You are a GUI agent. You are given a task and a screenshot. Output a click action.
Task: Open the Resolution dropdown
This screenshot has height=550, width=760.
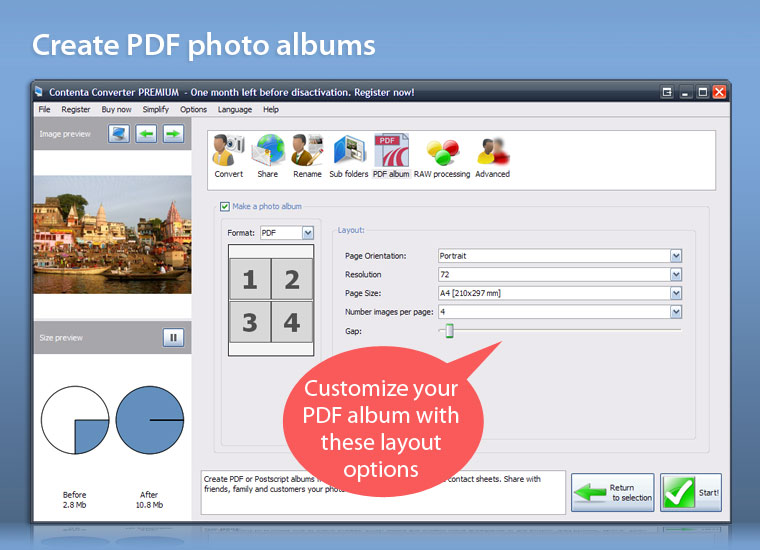tap(676, 275)
